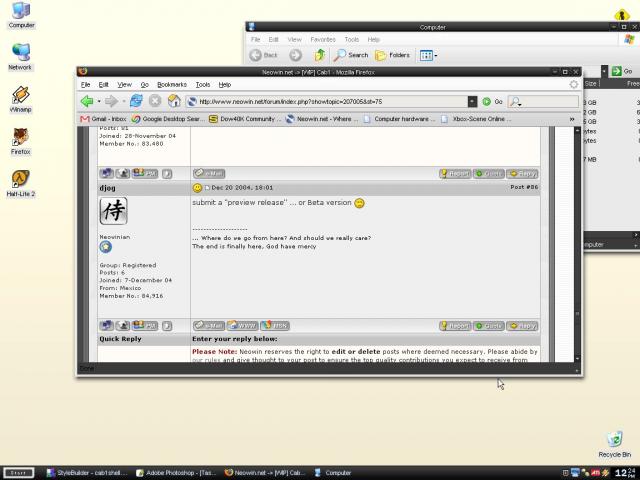Click the Post #86 link
Viewport: 640px width, 480px height.
tap(524, 187)
